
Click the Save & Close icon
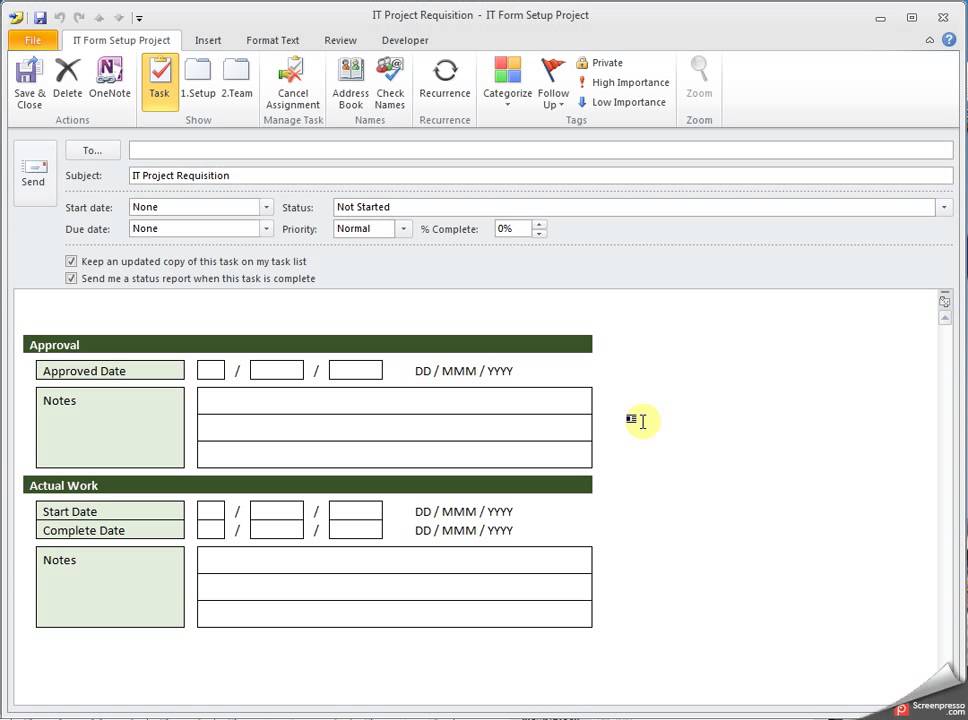tap(29, 83)
